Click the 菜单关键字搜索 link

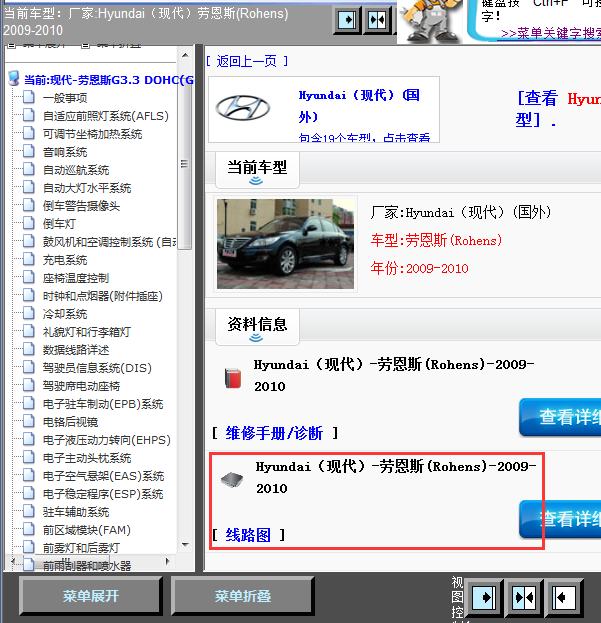point(551,33)
